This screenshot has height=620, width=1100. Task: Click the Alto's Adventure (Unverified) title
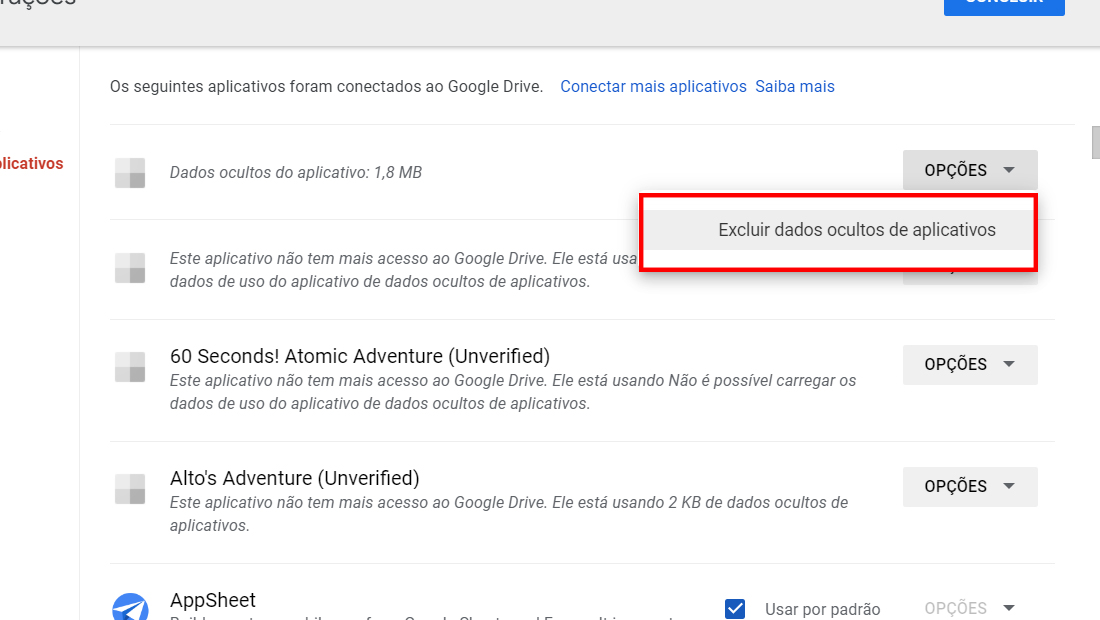(295, 478)
